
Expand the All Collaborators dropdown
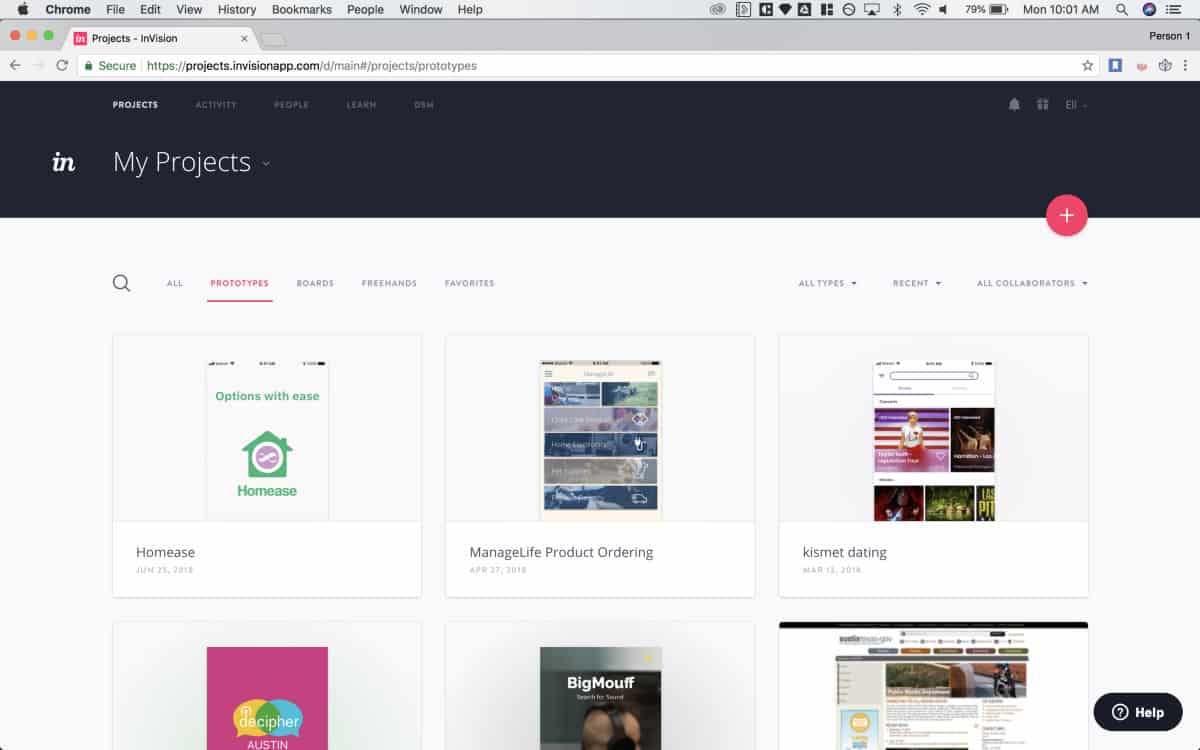pyautogui.click(x=1031, y=283)
